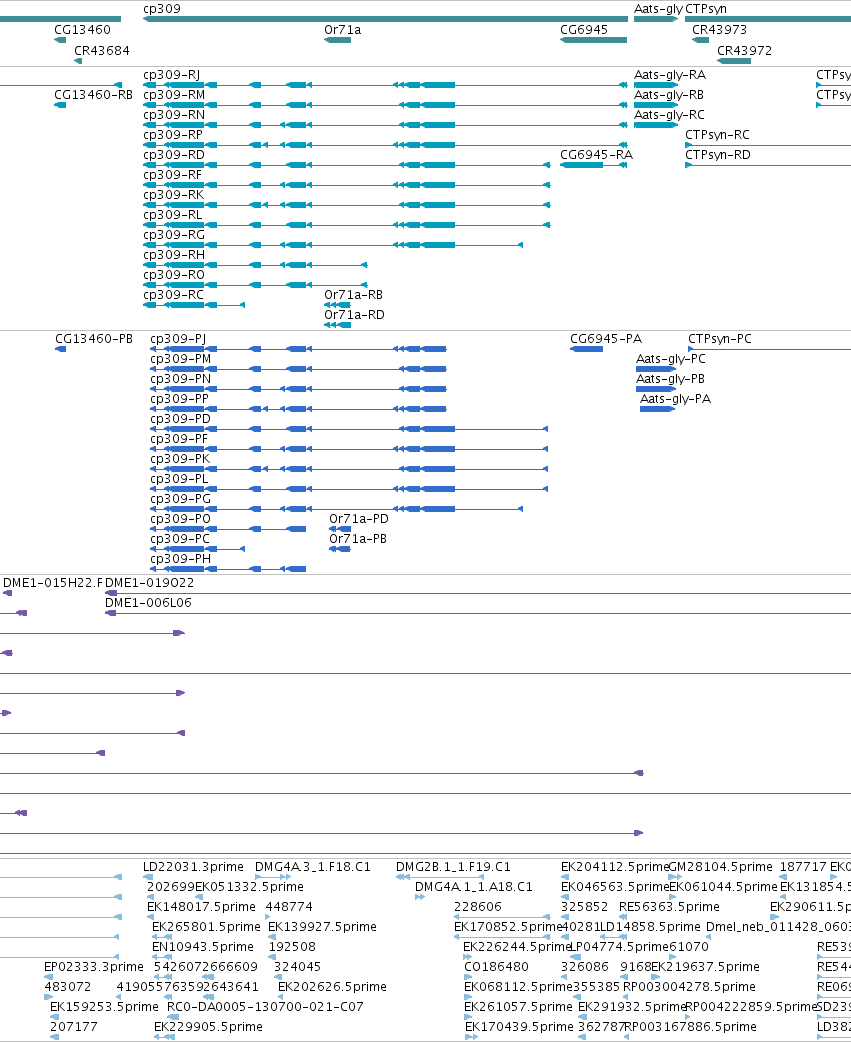Image resolution: width=851 pixels, height=1042 pixels.
Task: Click the DMG4A.3_1.F18.C1 EST label
Action: [x=313, y=867]
